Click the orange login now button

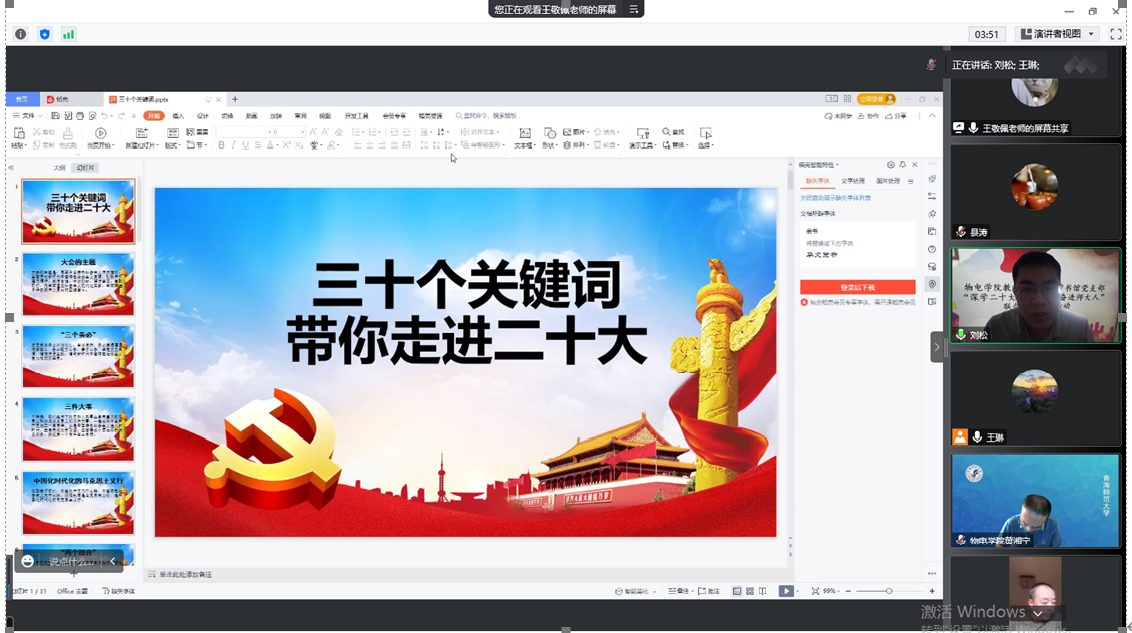pyautogui.click(x=876, y=99)
